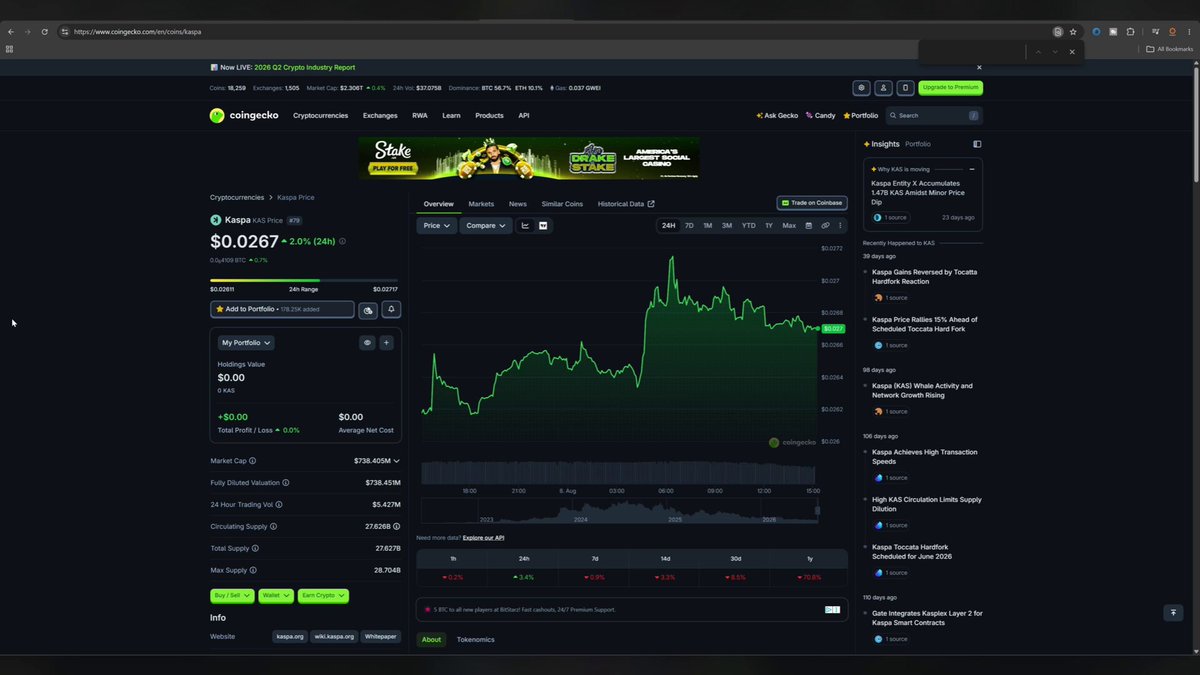The image size is (1200, 675).
Task: Click the mobile app phone icon
Action: pyautogui.click(x=905, y=88)
